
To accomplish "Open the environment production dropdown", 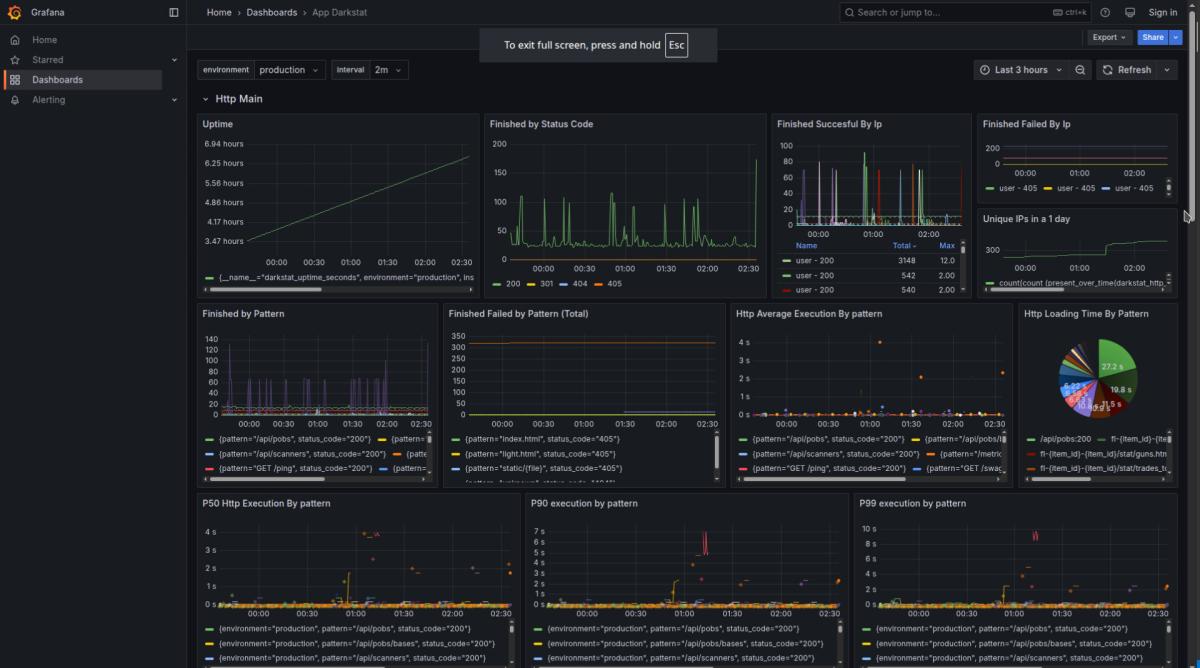I will pos(289,70).
